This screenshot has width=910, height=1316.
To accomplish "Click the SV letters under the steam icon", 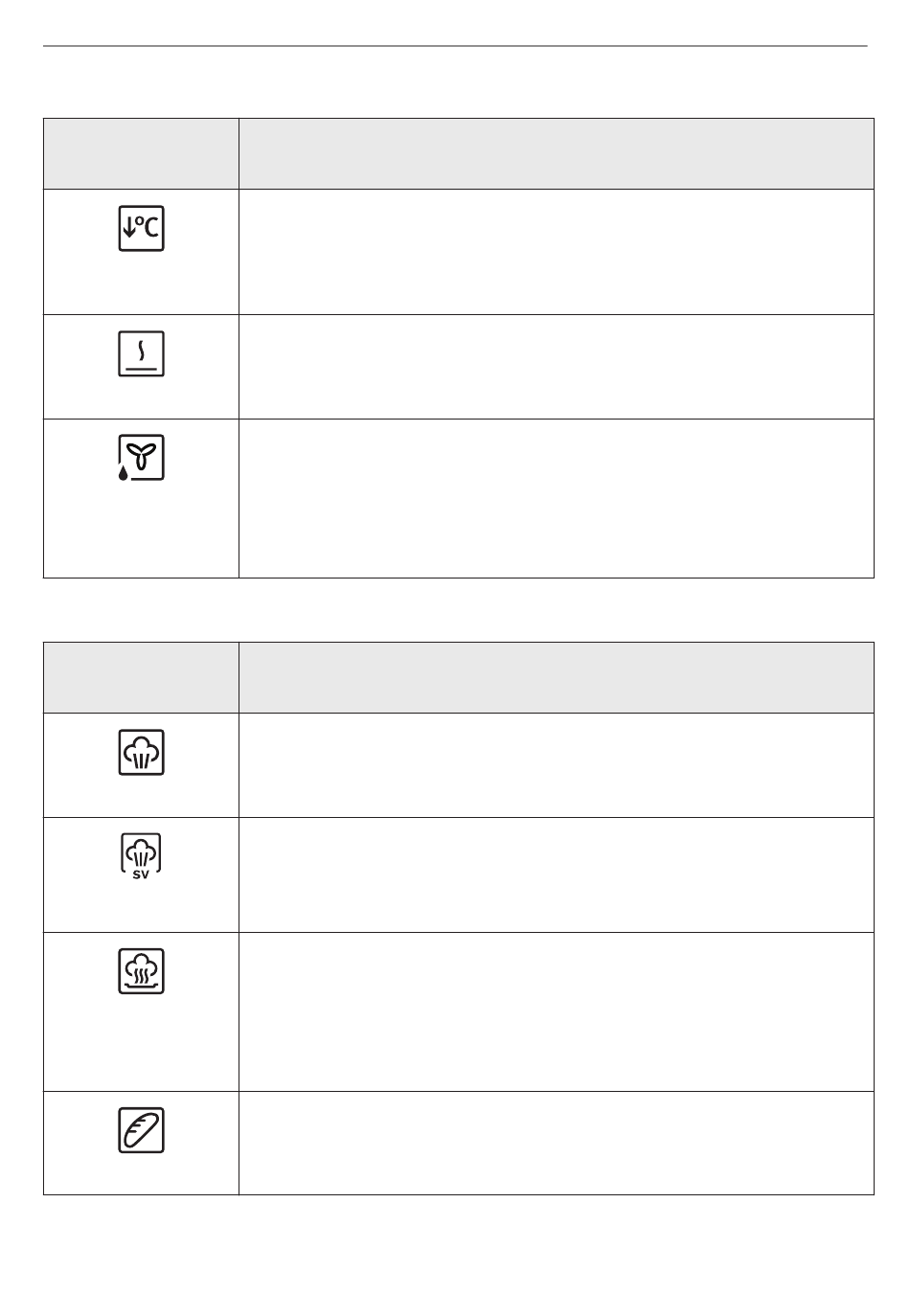I will coord(141,873).
